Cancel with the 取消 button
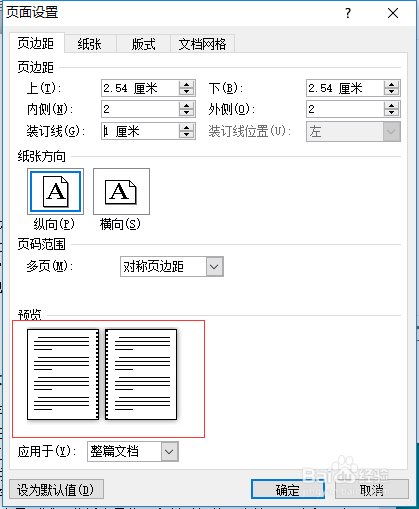This screenshot has height=509, width=419. [372, 490]
